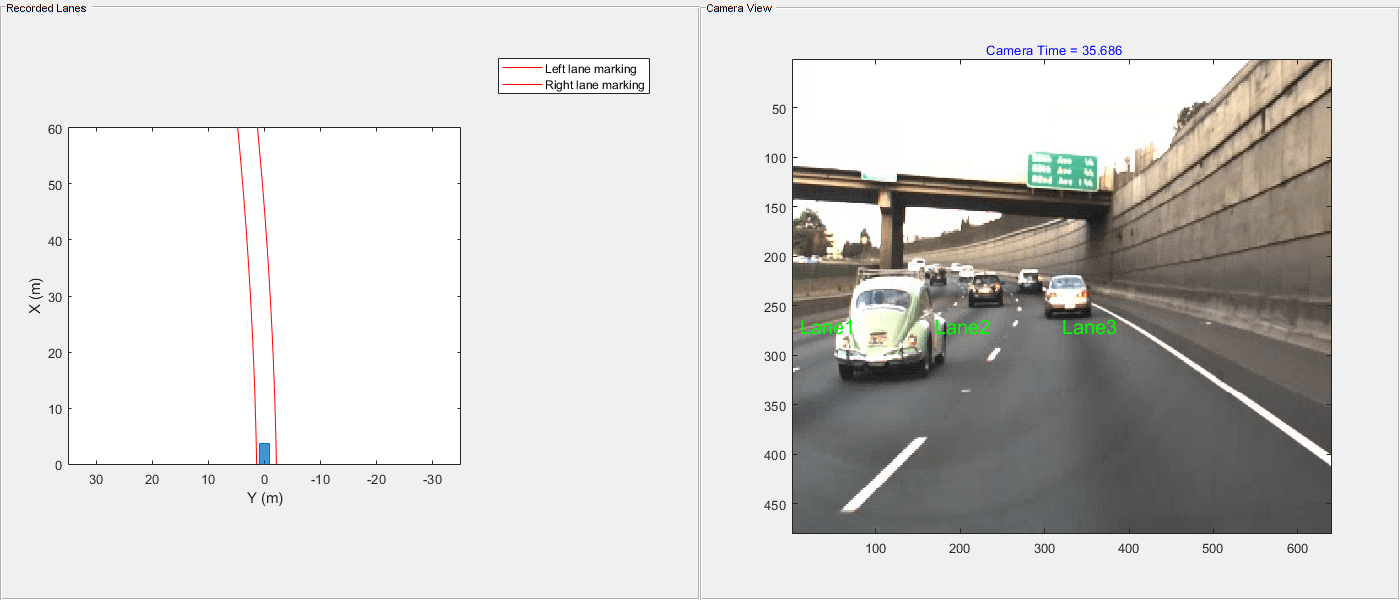Click the Recorded Lanes panel title
Viewport: 1400px width, 600px height.
pos(48,8)
